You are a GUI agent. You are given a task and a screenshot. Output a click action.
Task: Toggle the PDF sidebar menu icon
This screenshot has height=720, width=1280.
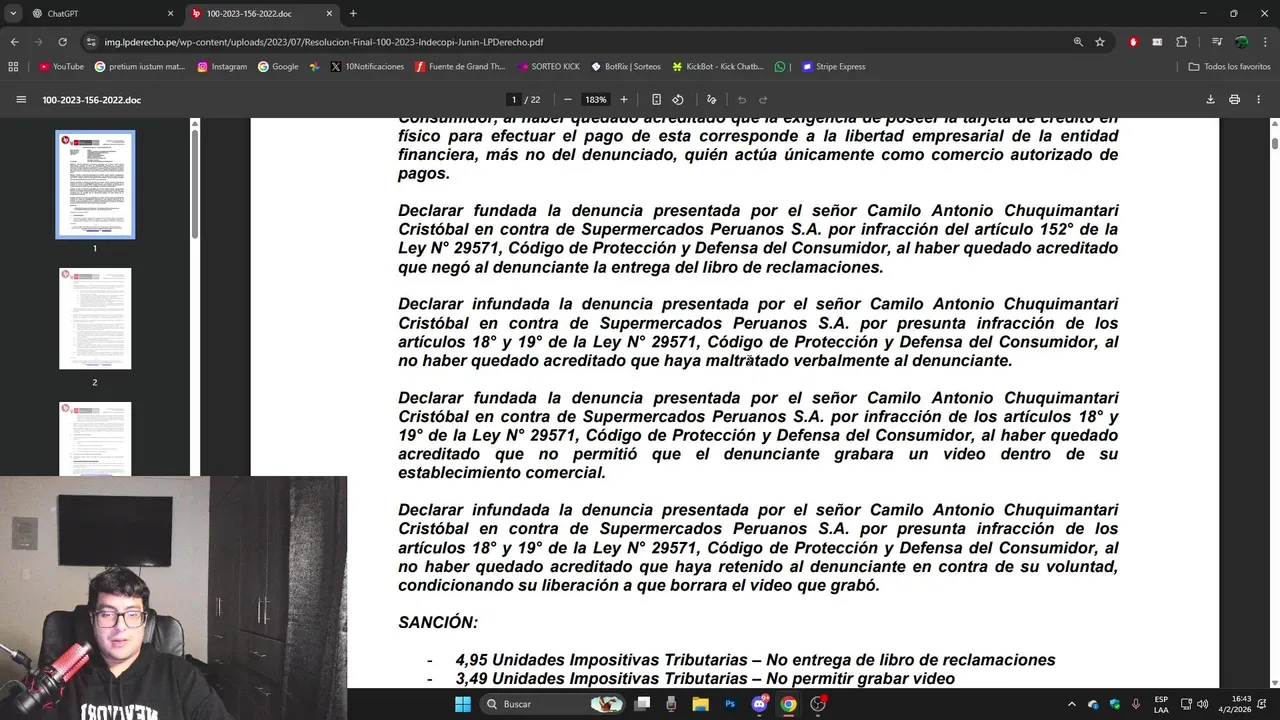click(x=21, y=100)
